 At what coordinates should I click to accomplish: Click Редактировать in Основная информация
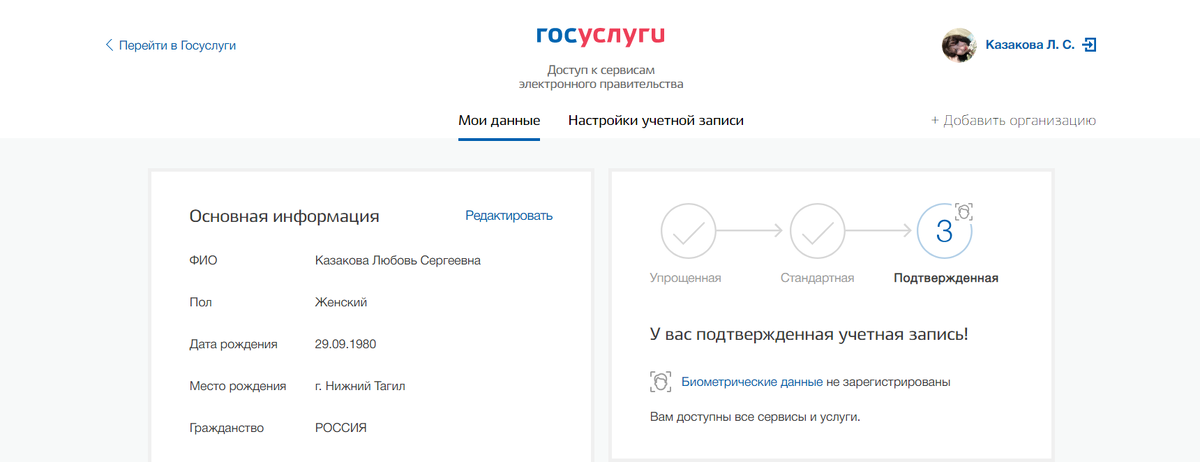coord(509,216)
